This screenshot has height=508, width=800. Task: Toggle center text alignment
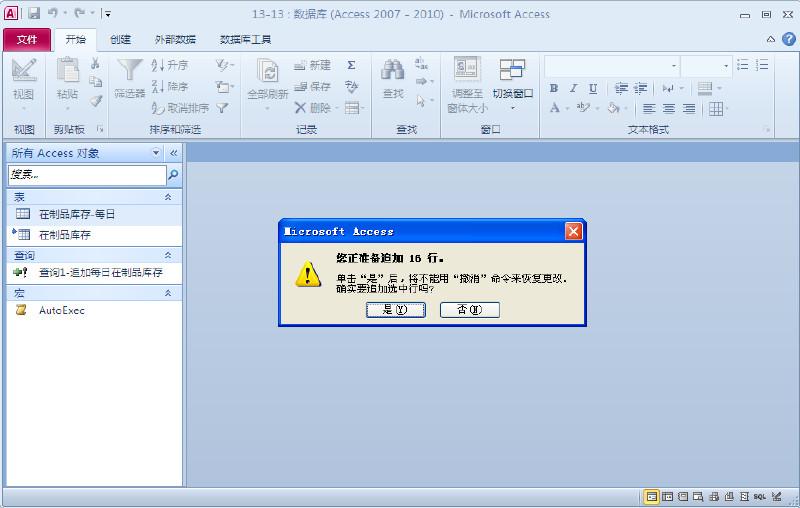coord(669,108)
